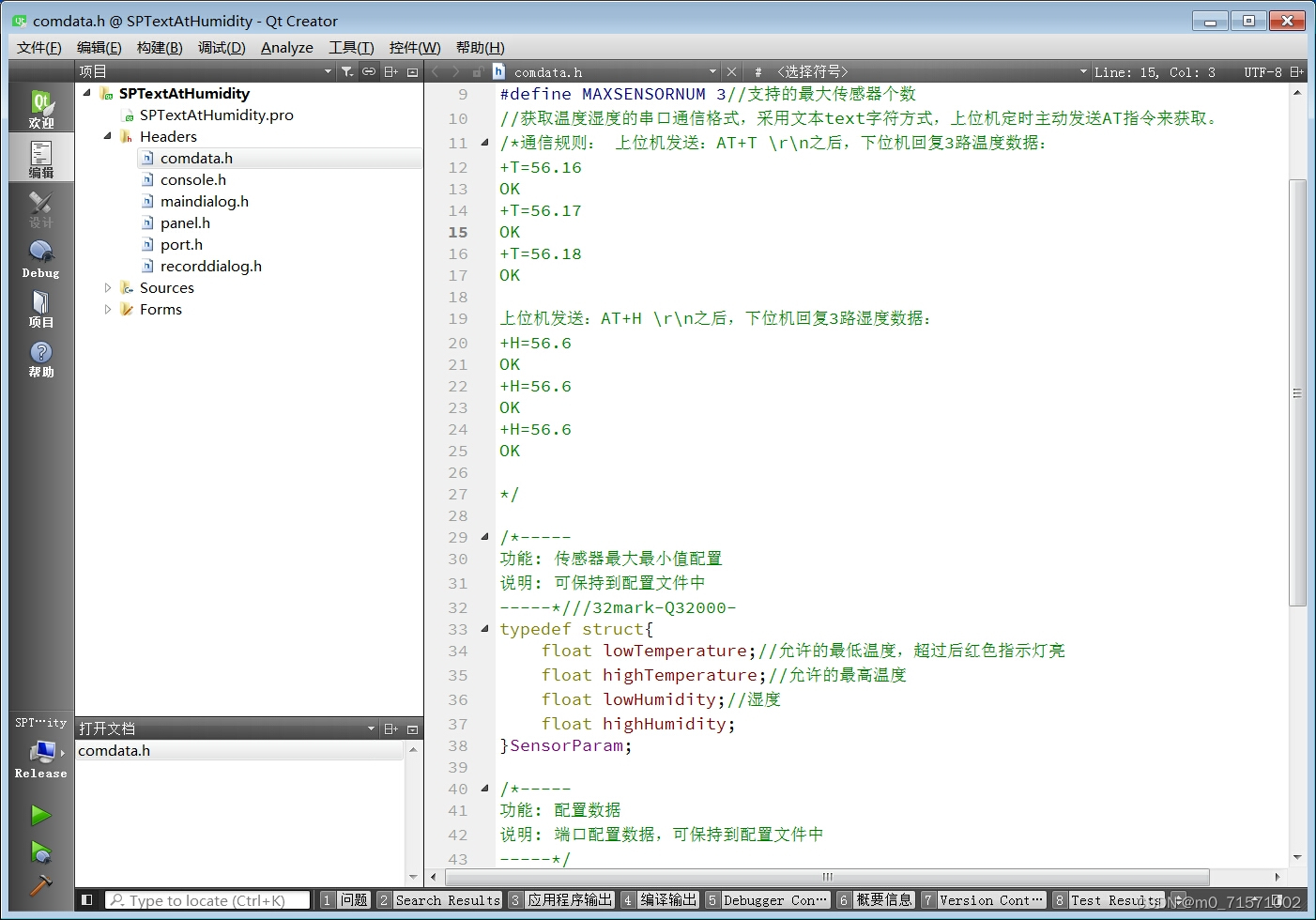
Task: Open the comdata.h file selector dropdown
Action: 615,71
